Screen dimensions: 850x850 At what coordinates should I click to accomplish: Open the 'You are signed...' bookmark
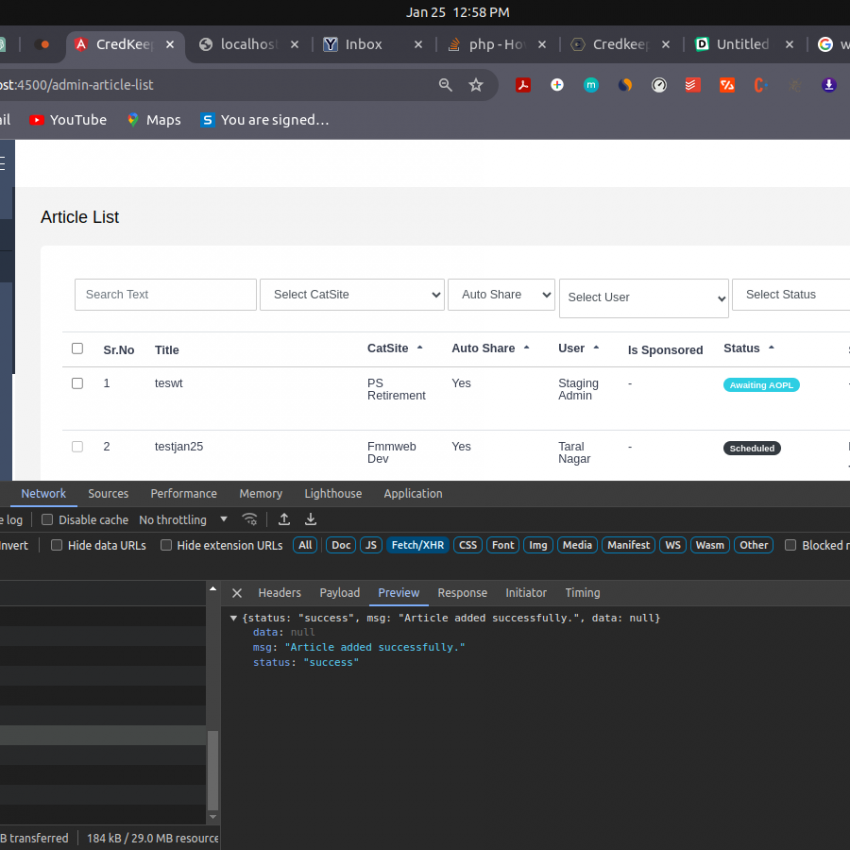pos(265,120)
